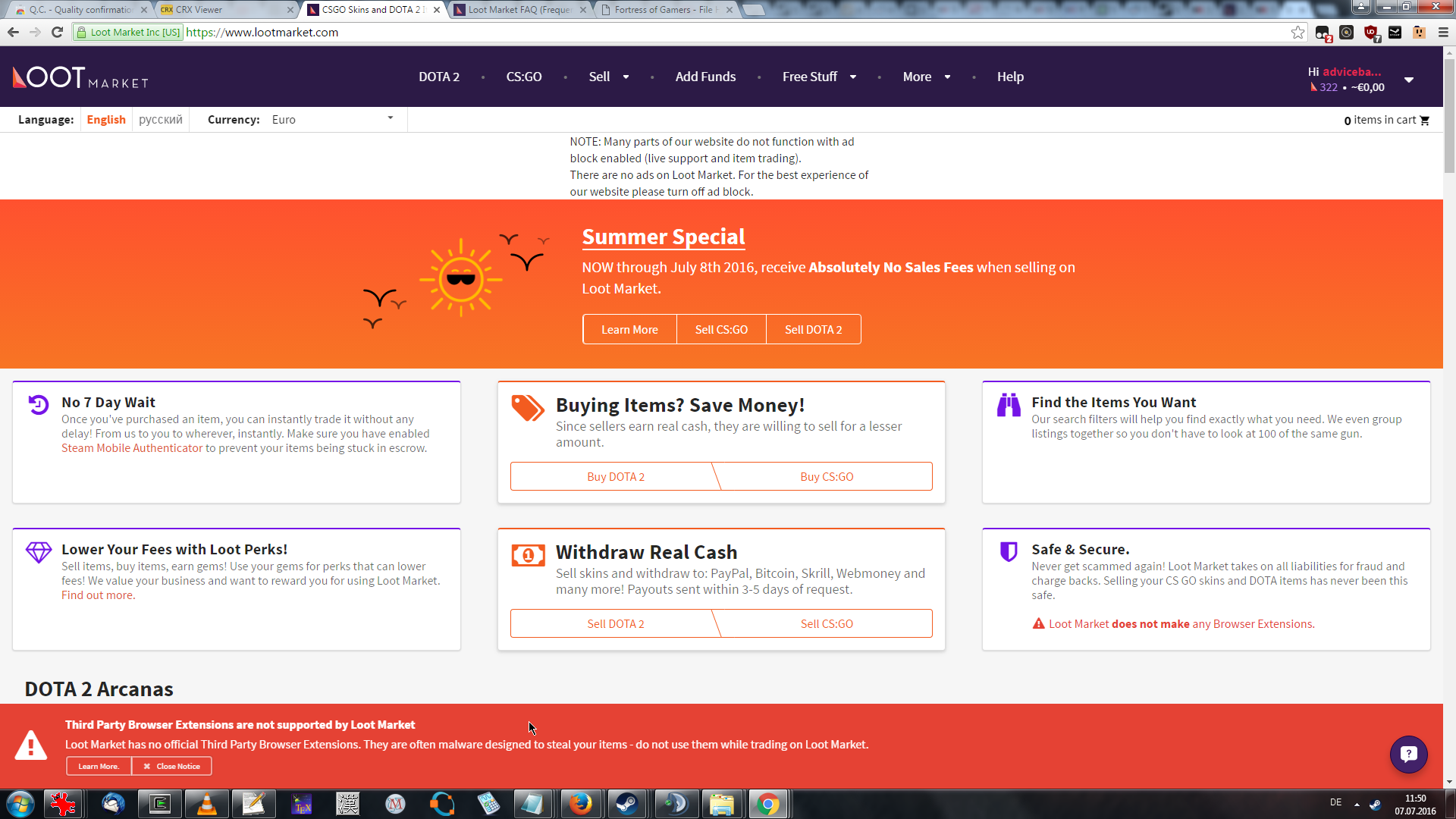This screenshot has width=1456, height=819.
Task: Click the Loot Market logo
Action: tap(80, 77)
